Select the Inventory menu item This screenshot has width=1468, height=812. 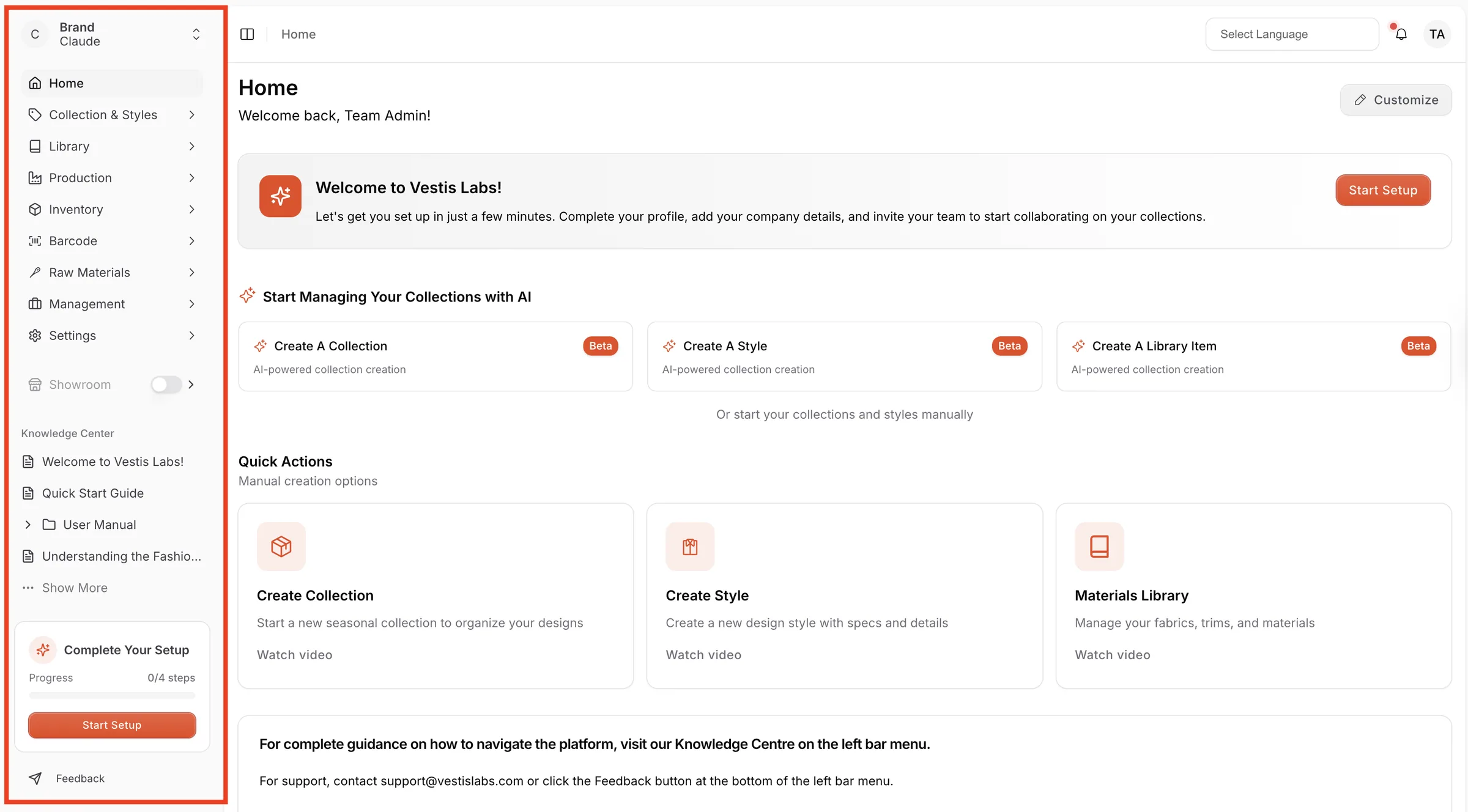113,209
